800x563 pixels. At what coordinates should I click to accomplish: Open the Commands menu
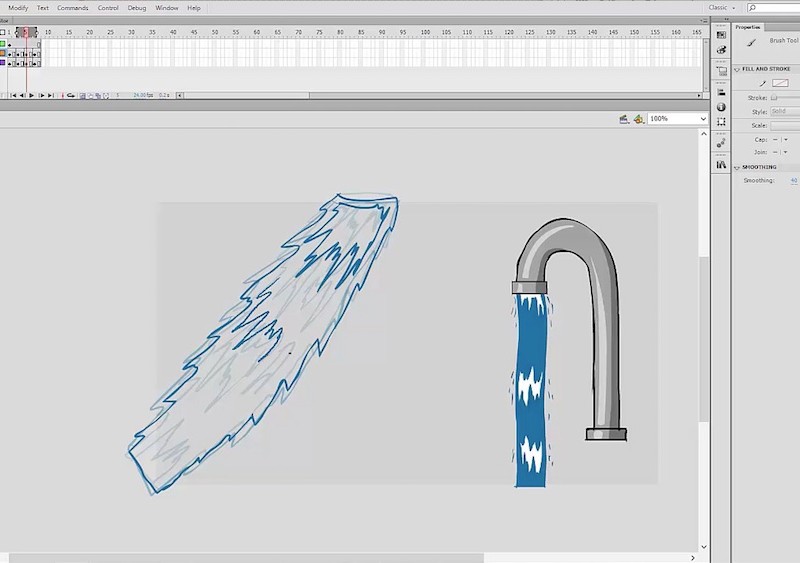[72, 7]
